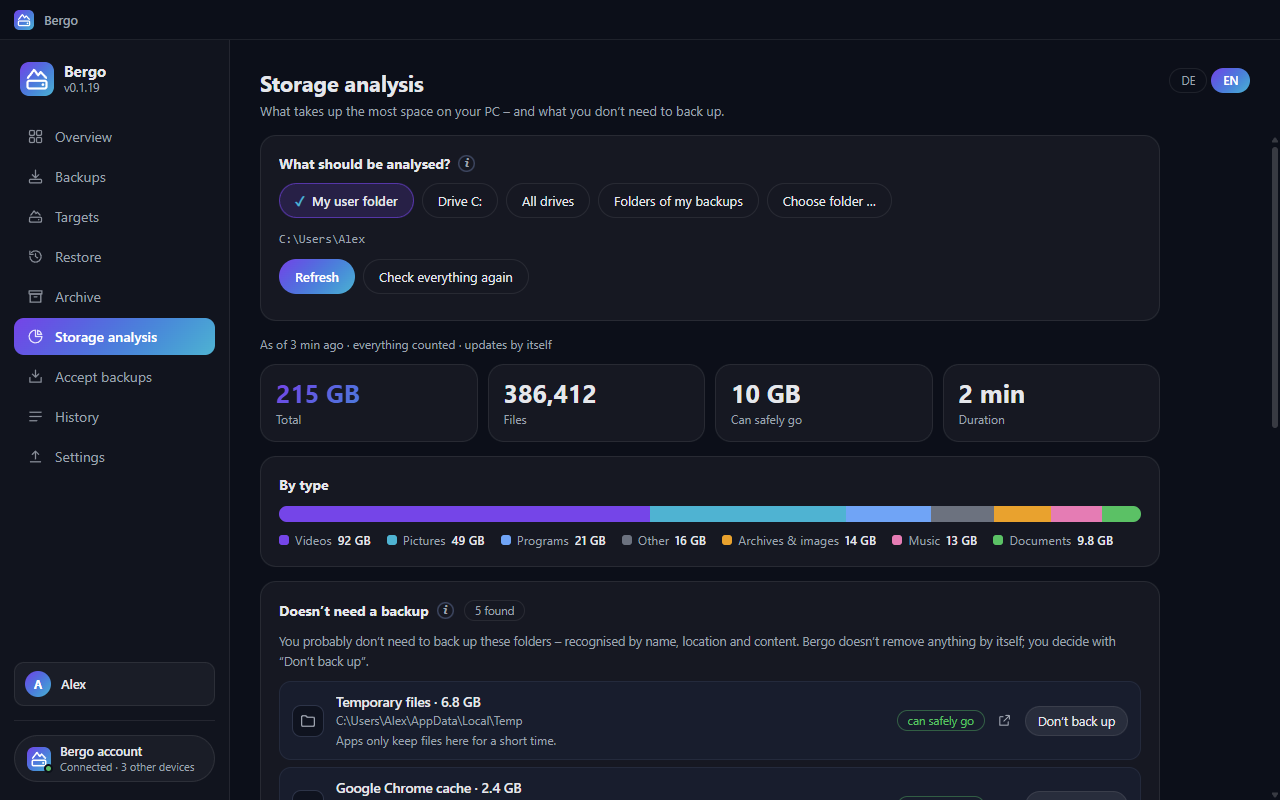Switch the language to DE
1280x800 pixels.
coord(1188,81)
